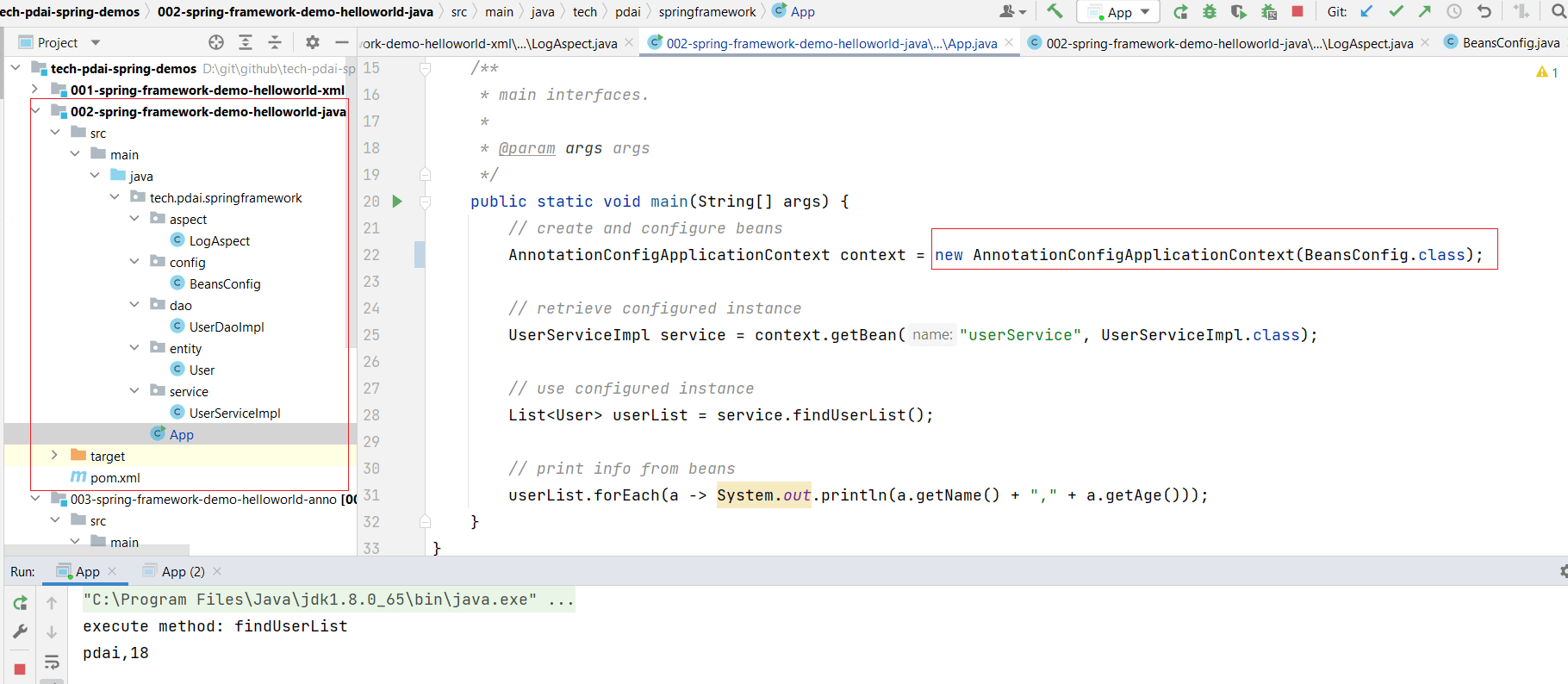Open the Project view type dropdown
The image size is (1568, 684).
95,42
